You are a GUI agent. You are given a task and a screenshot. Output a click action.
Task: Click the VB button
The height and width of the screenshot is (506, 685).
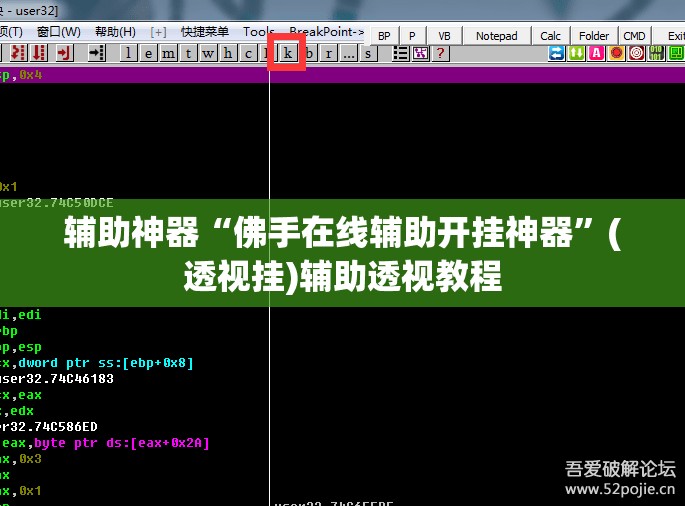[444, 36]
